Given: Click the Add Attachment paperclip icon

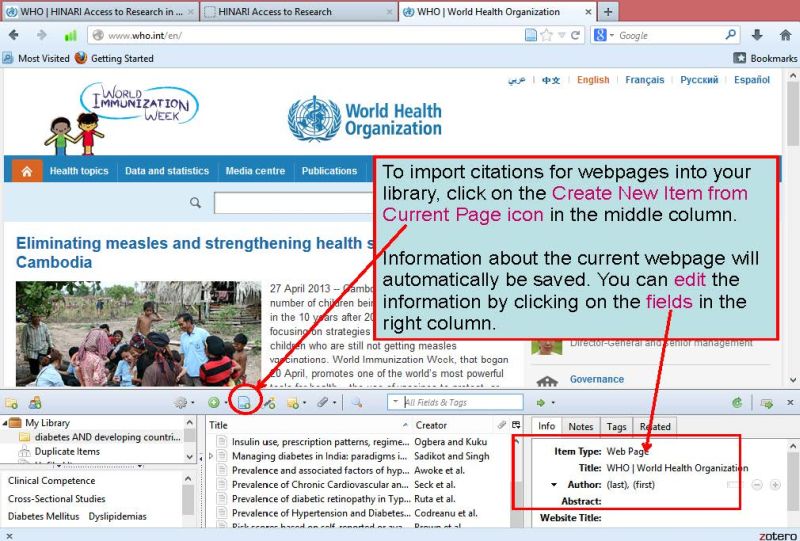Looking at the screenshot, I should (323, 402).
